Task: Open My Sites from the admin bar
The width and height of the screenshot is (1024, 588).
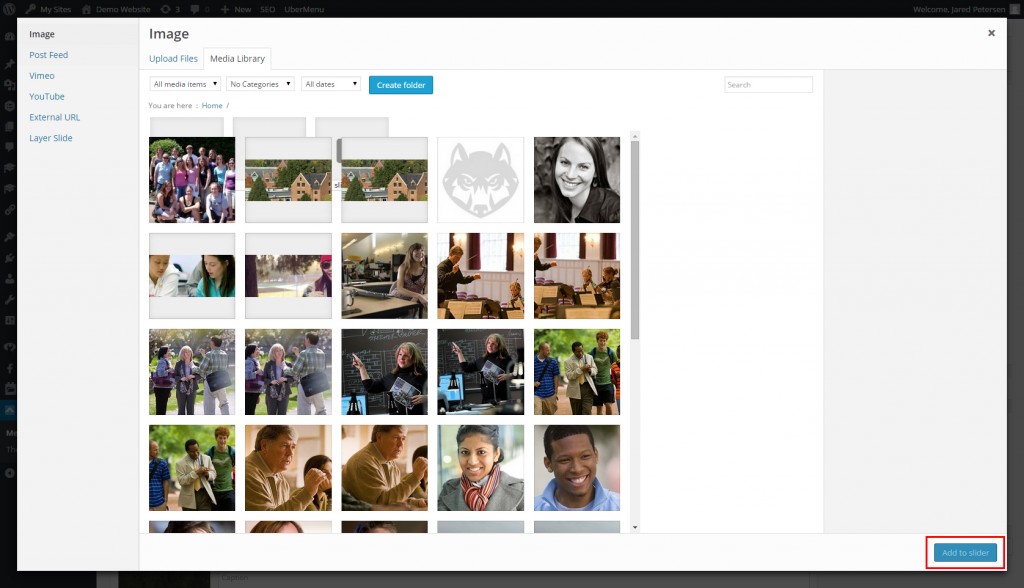Action: [x=48, y=8]
